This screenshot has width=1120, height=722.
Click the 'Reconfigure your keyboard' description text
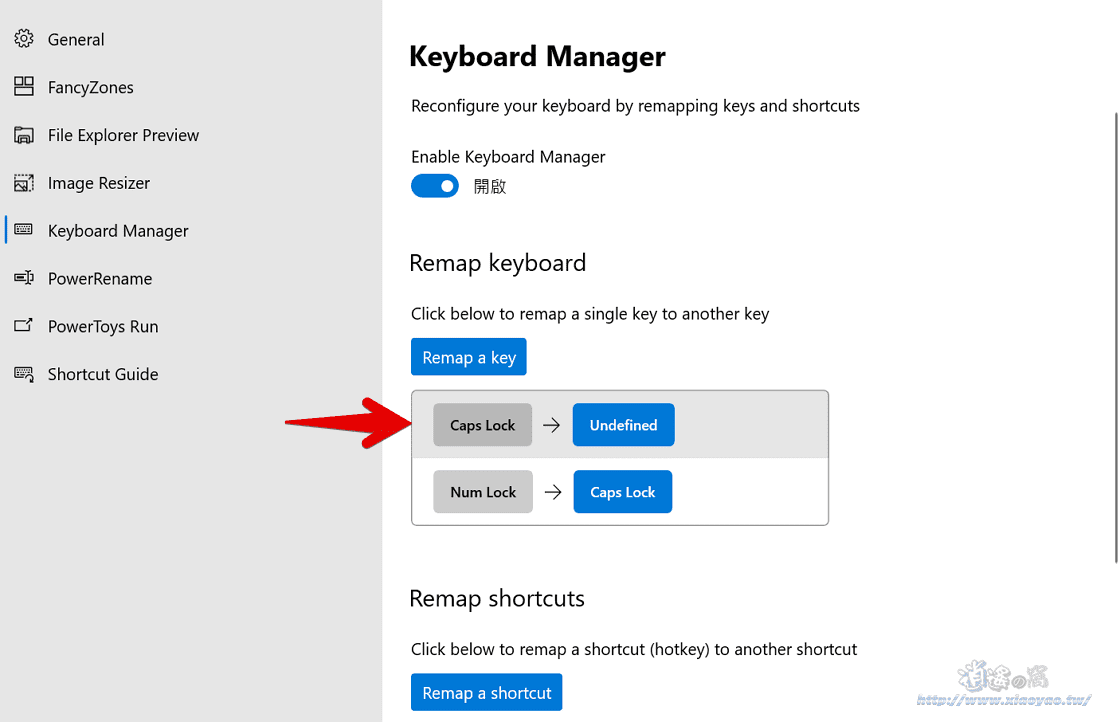pos(635,106)
